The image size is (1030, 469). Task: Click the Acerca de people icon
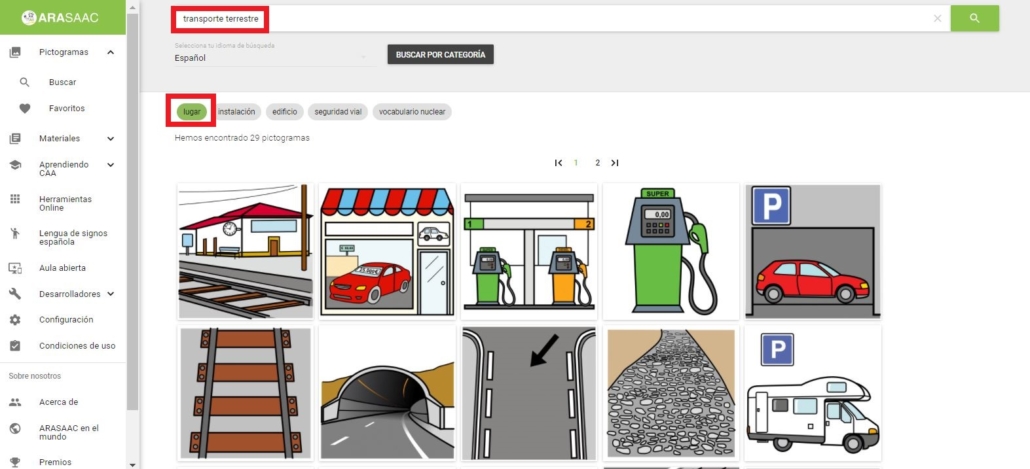15,402
